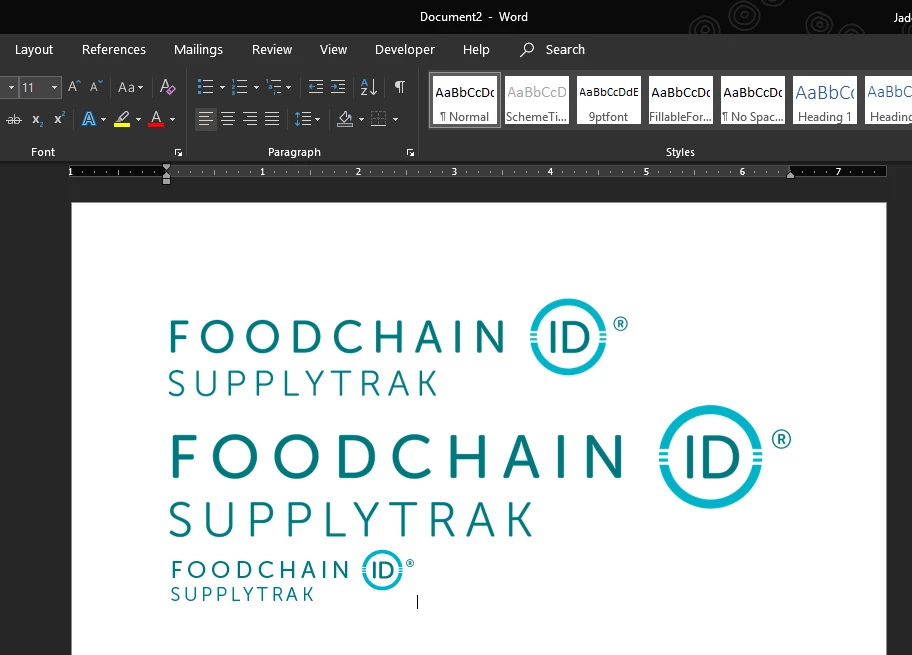This screenshot has height=655, width=912.
Task: Apply the No Spacing style
Action: (x=753, y=100)
